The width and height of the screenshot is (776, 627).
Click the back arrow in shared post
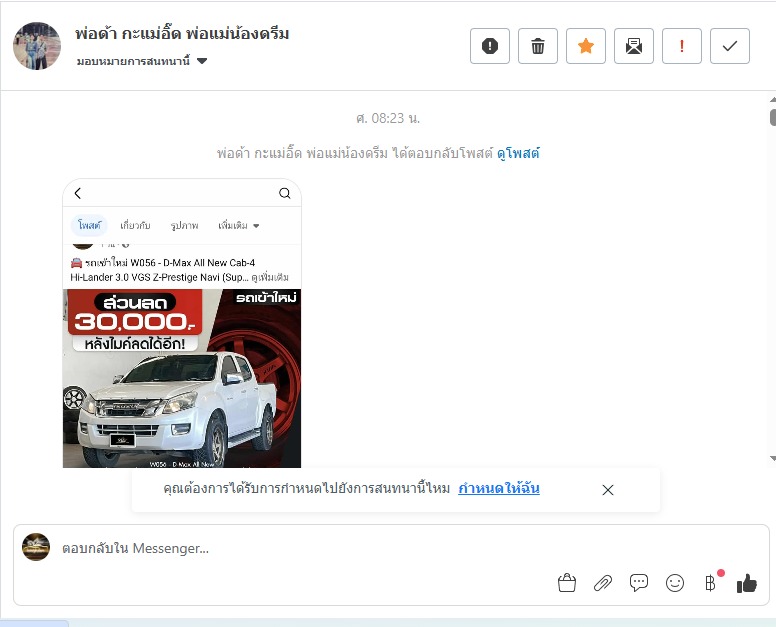tap(78, 193)
